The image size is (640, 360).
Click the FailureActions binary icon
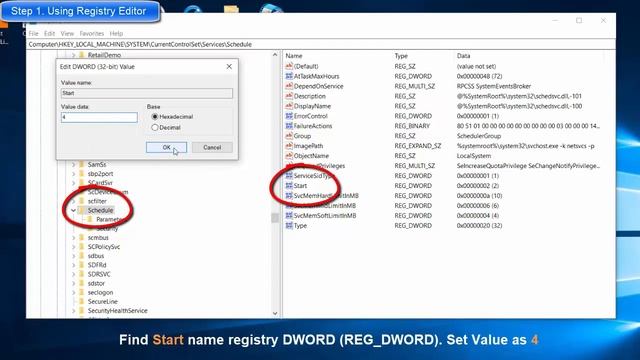(289, 126)
